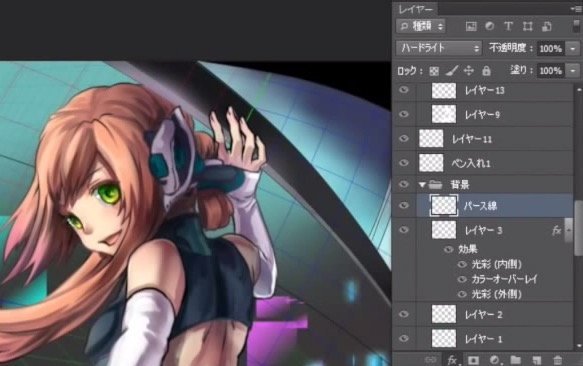Hide the 光彩 (内側) effect
Screen dimensions: 583x366
(462, 264)
